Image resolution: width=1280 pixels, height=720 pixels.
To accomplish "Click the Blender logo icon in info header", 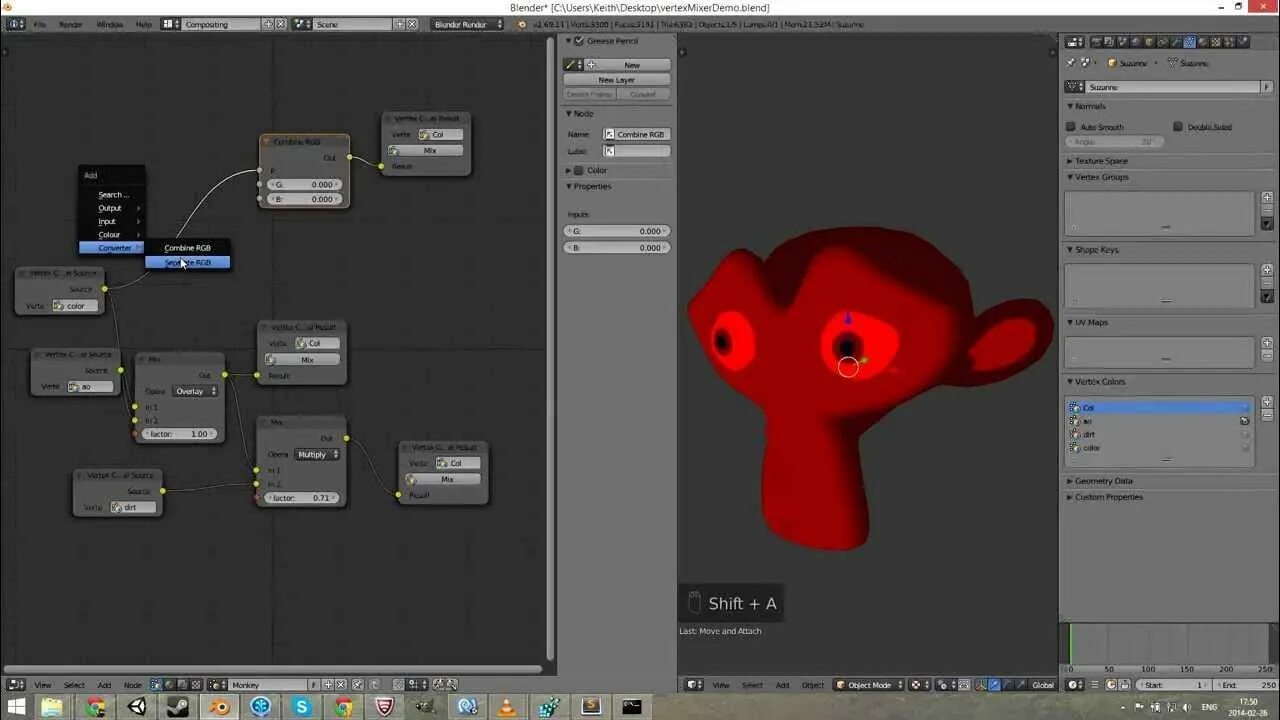I will 521,24.
